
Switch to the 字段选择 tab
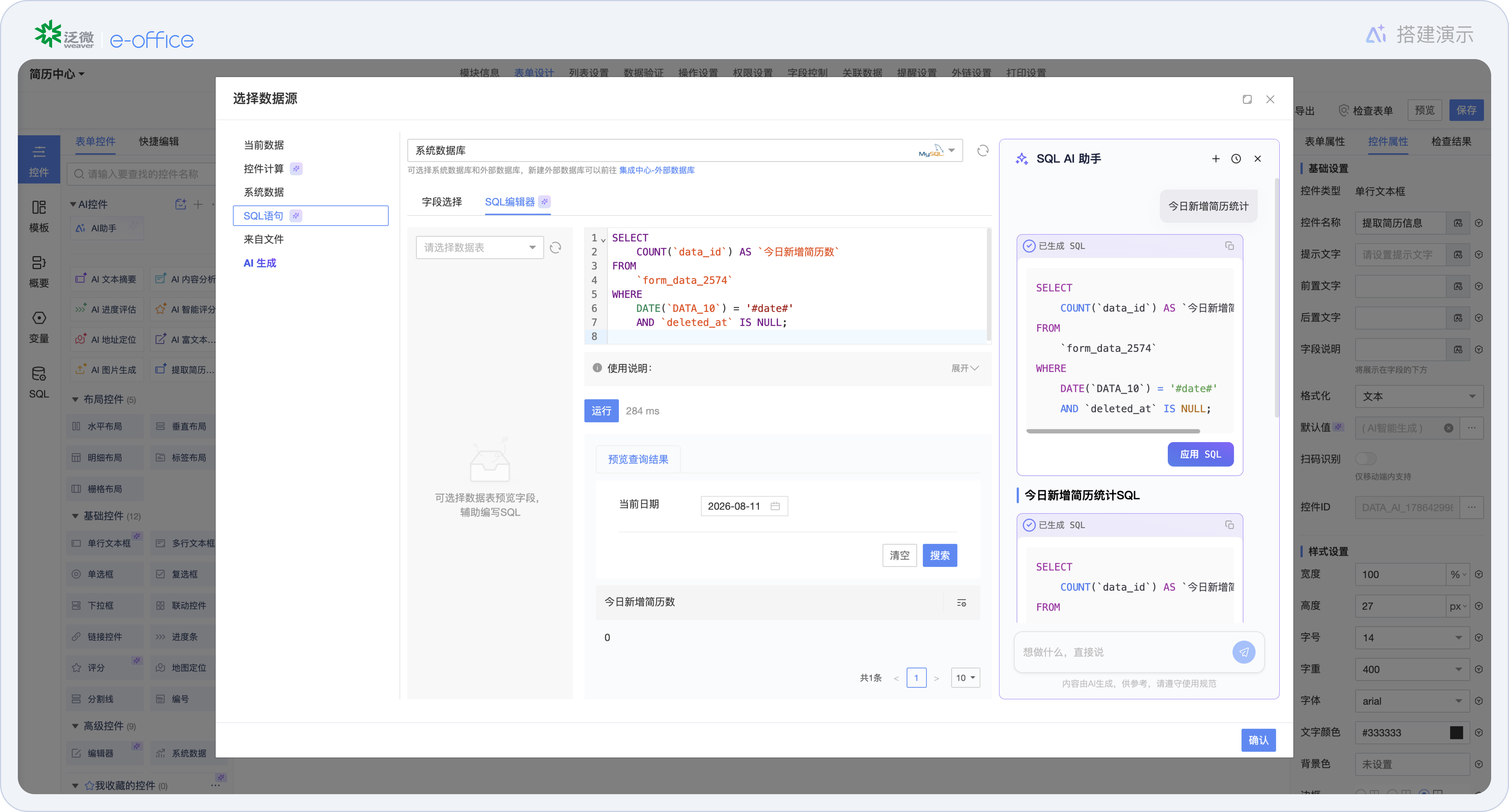click(442, 202)
